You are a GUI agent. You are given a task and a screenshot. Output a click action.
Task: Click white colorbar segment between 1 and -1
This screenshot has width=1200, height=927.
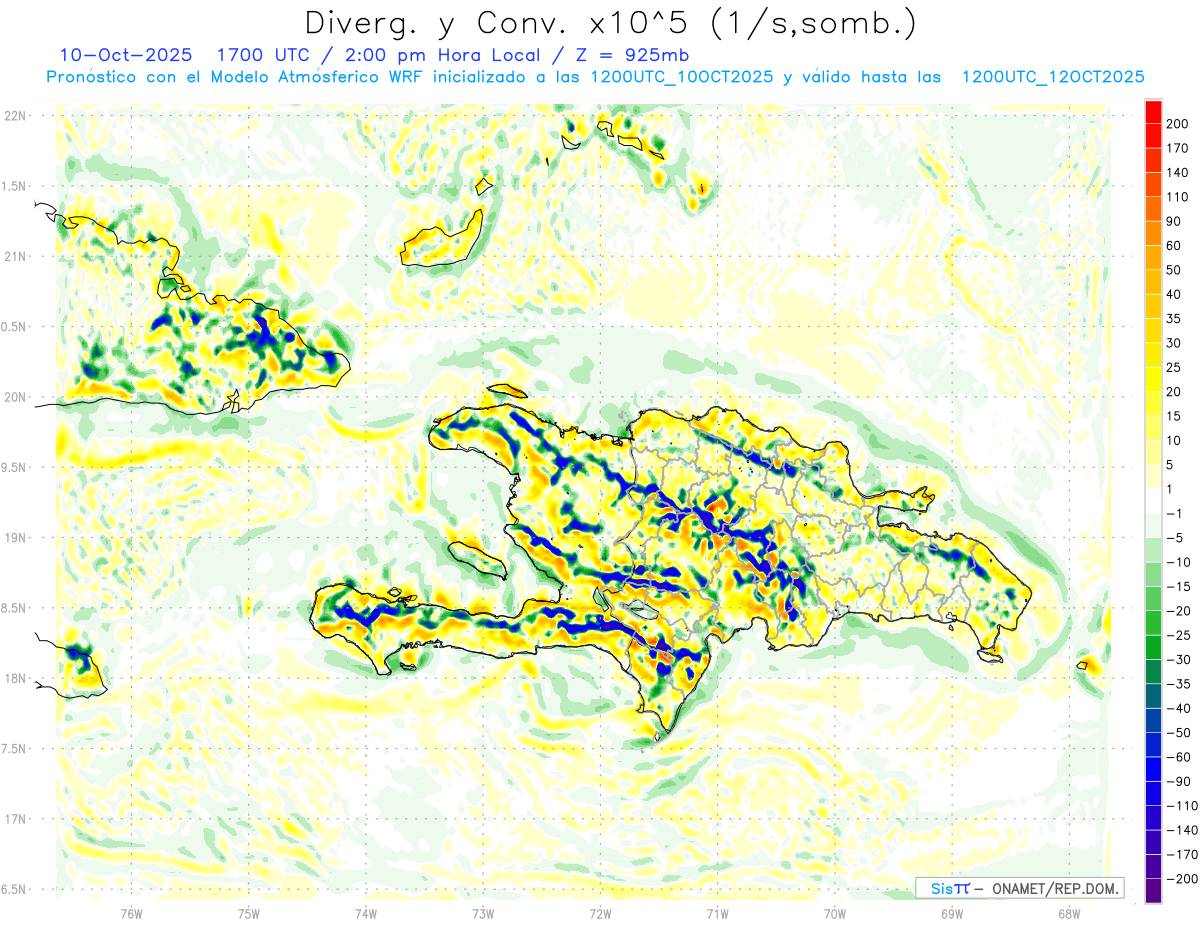[1153, 501]
